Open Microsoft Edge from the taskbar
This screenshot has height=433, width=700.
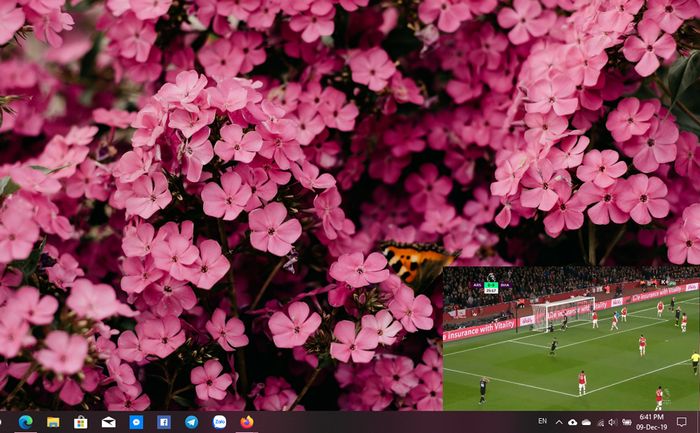point(25,422)
